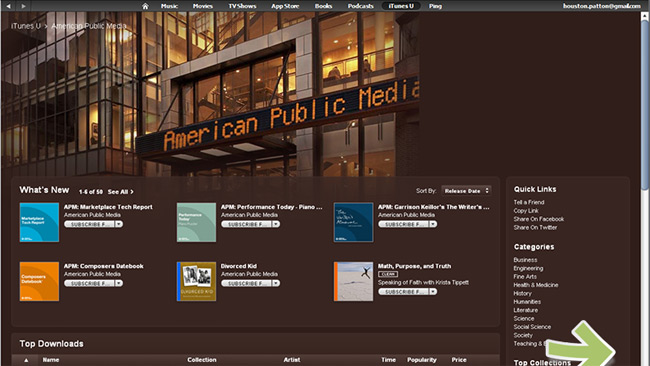Sort Top Downloads by Collection column

coord(202,360)
